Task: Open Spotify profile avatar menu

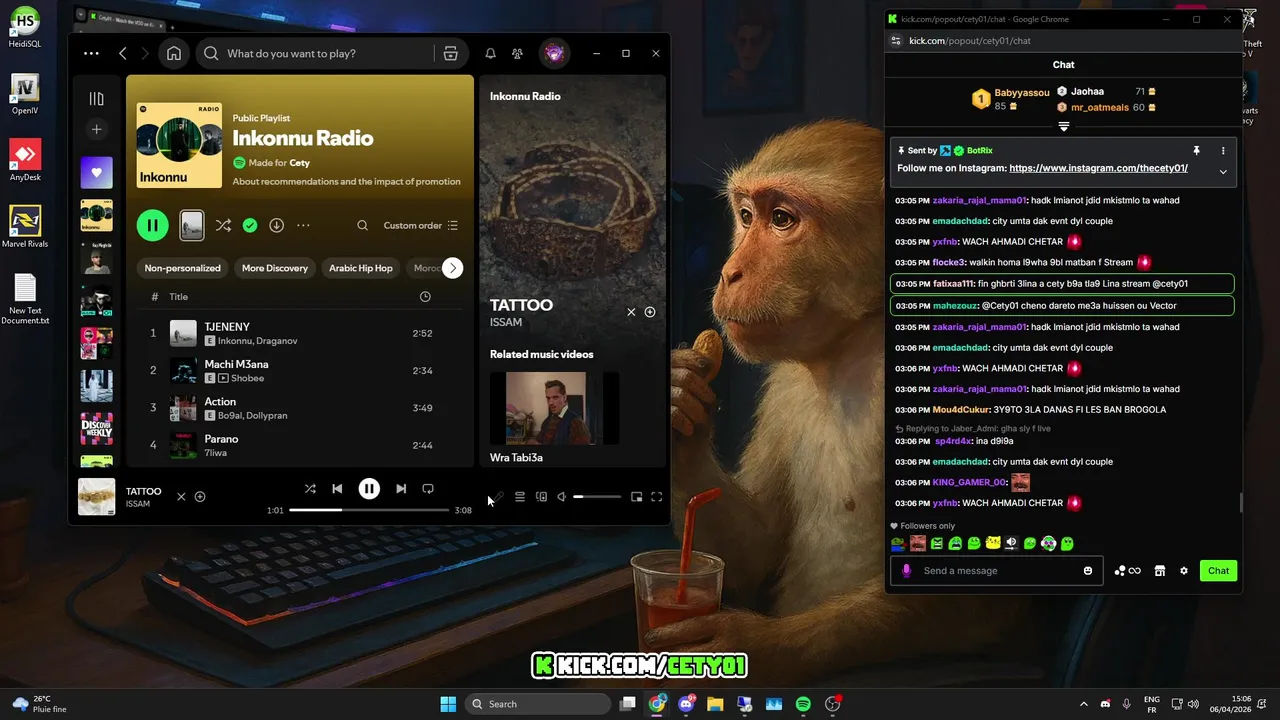Action: (554, 53)
